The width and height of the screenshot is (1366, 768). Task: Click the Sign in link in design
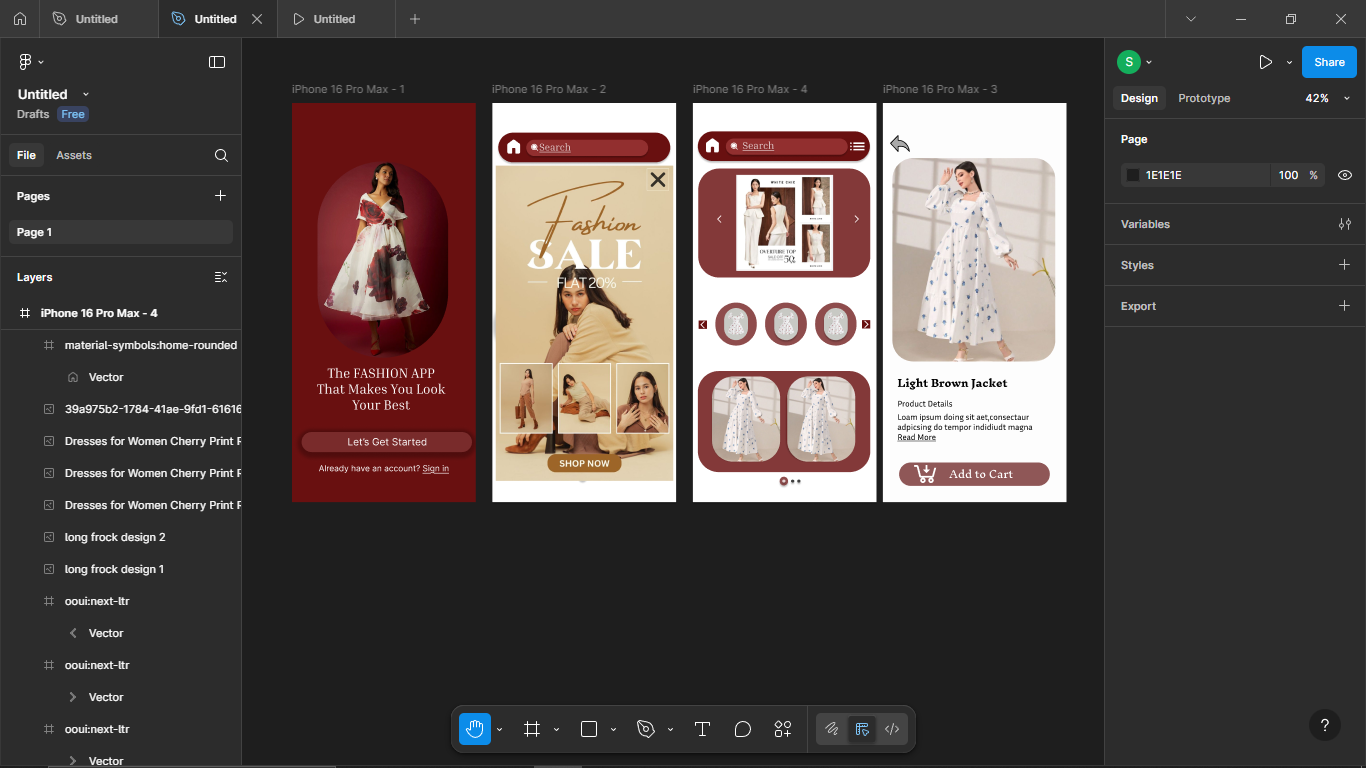(435, 468)
